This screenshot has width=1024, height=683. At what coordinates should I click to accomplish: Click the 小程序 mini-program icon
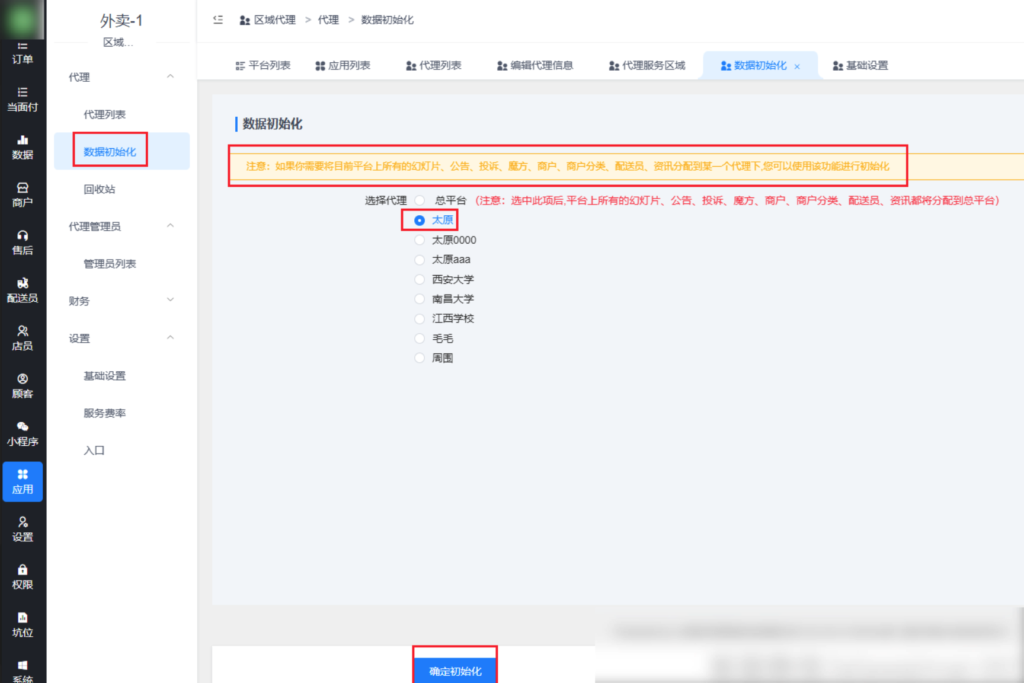[22, 435]
